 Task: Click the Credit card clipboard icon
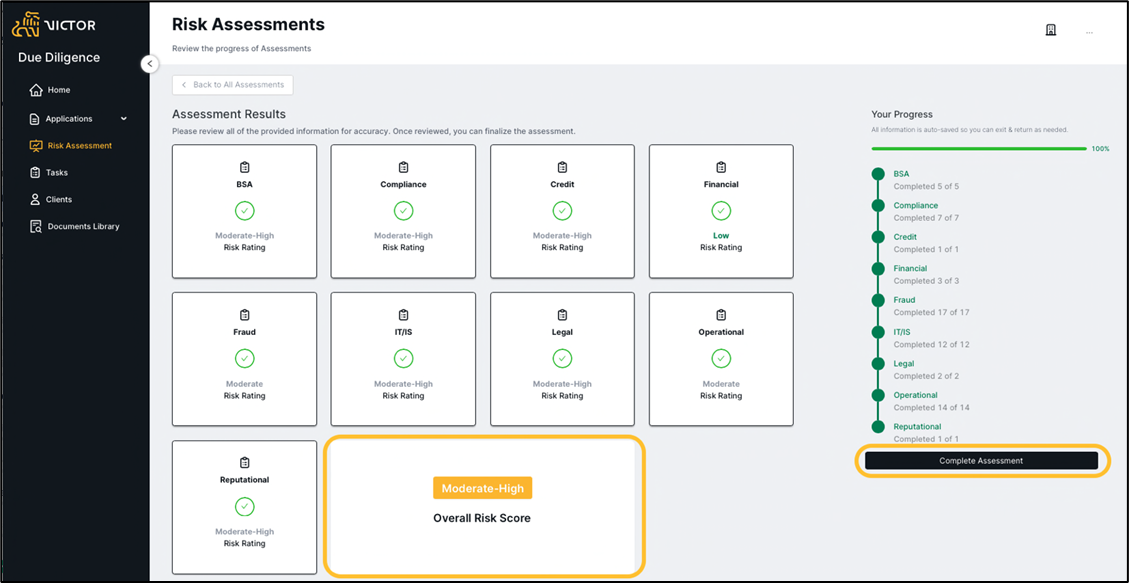click(562, 167)
